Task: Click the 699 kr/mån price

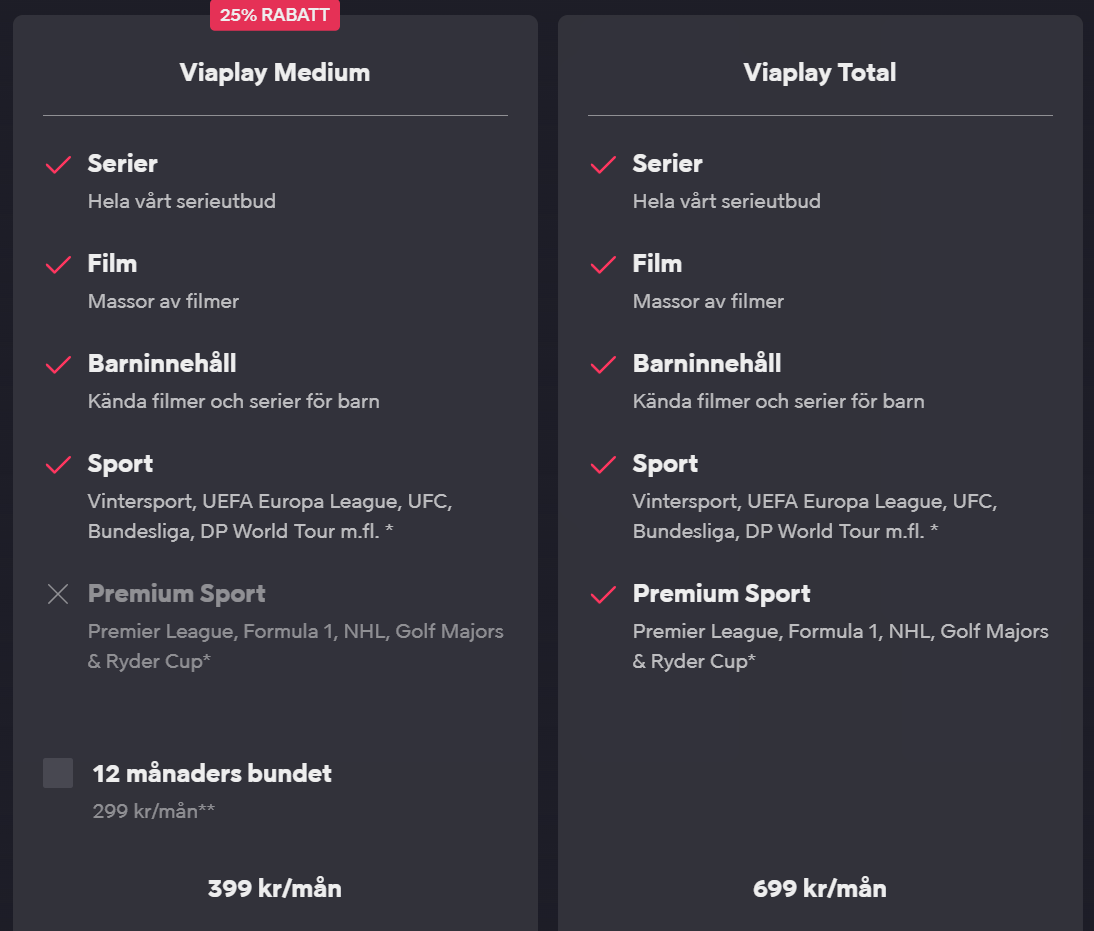Action: [820, 888]
